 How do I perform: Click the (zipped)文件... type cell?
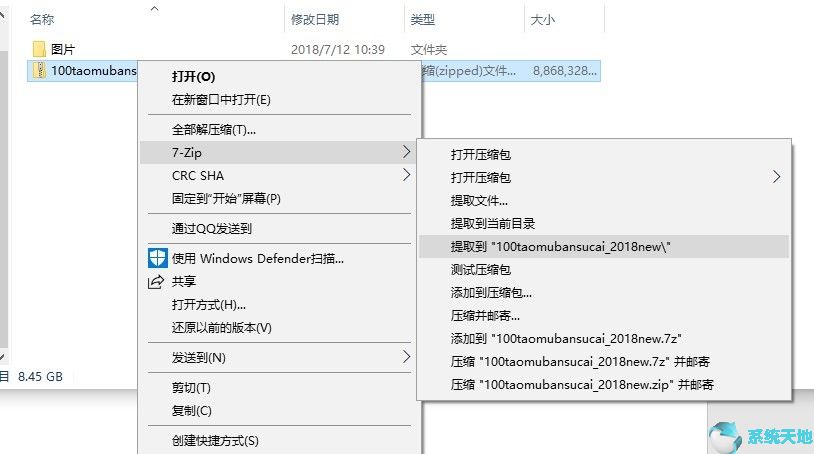(469, 71)
